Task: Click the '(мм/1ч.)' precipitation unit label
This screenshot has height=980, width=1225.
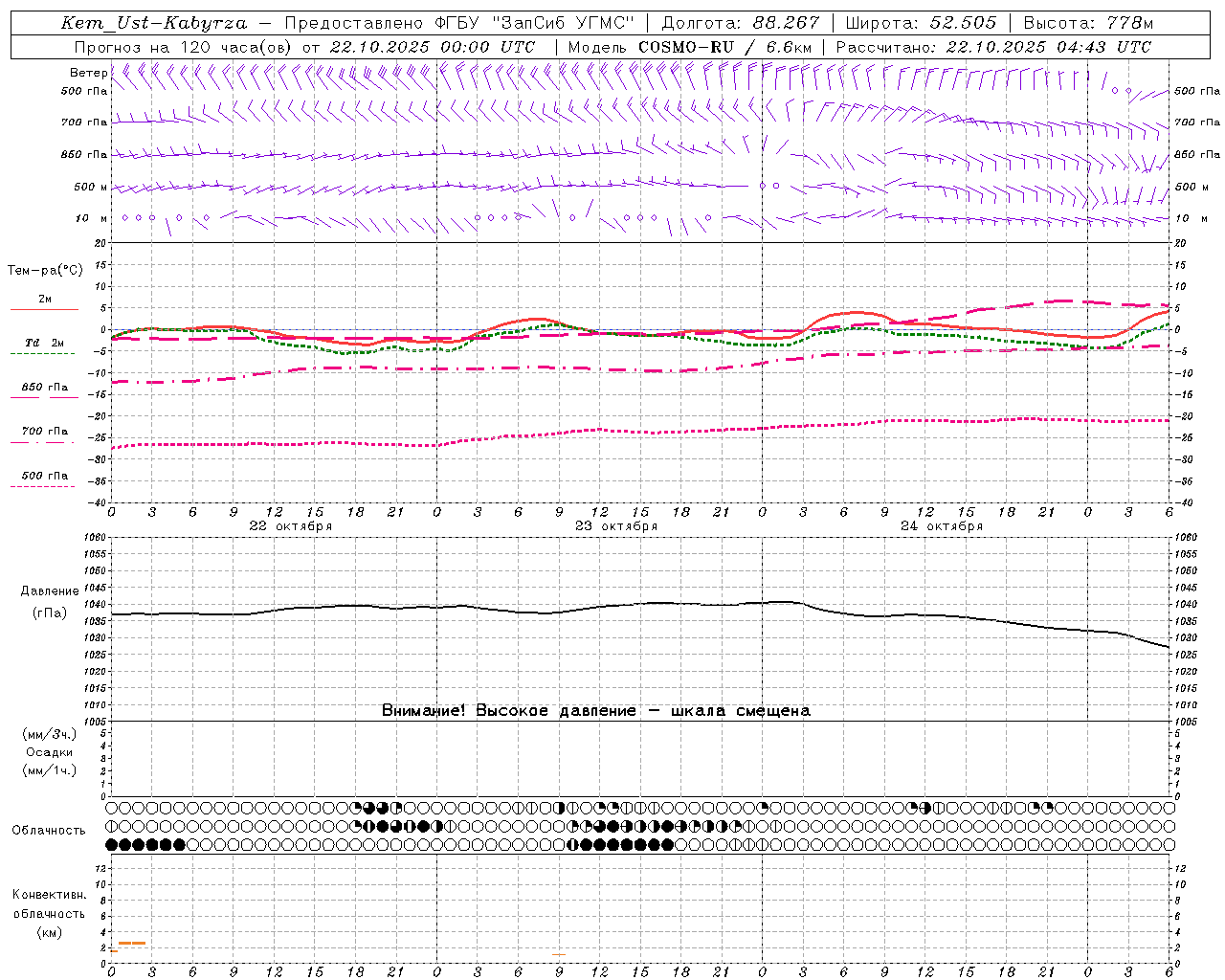Action: point(50,770)
